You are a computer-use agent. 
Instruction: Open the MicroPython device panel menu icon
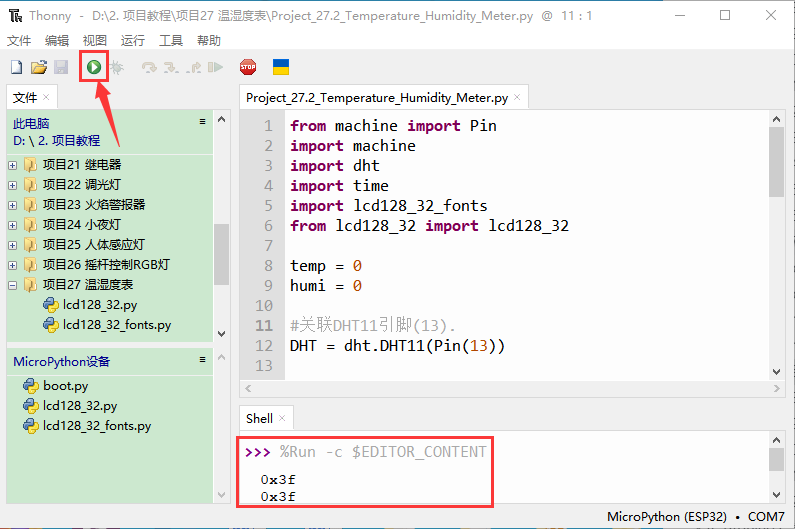tap(202, 359)
